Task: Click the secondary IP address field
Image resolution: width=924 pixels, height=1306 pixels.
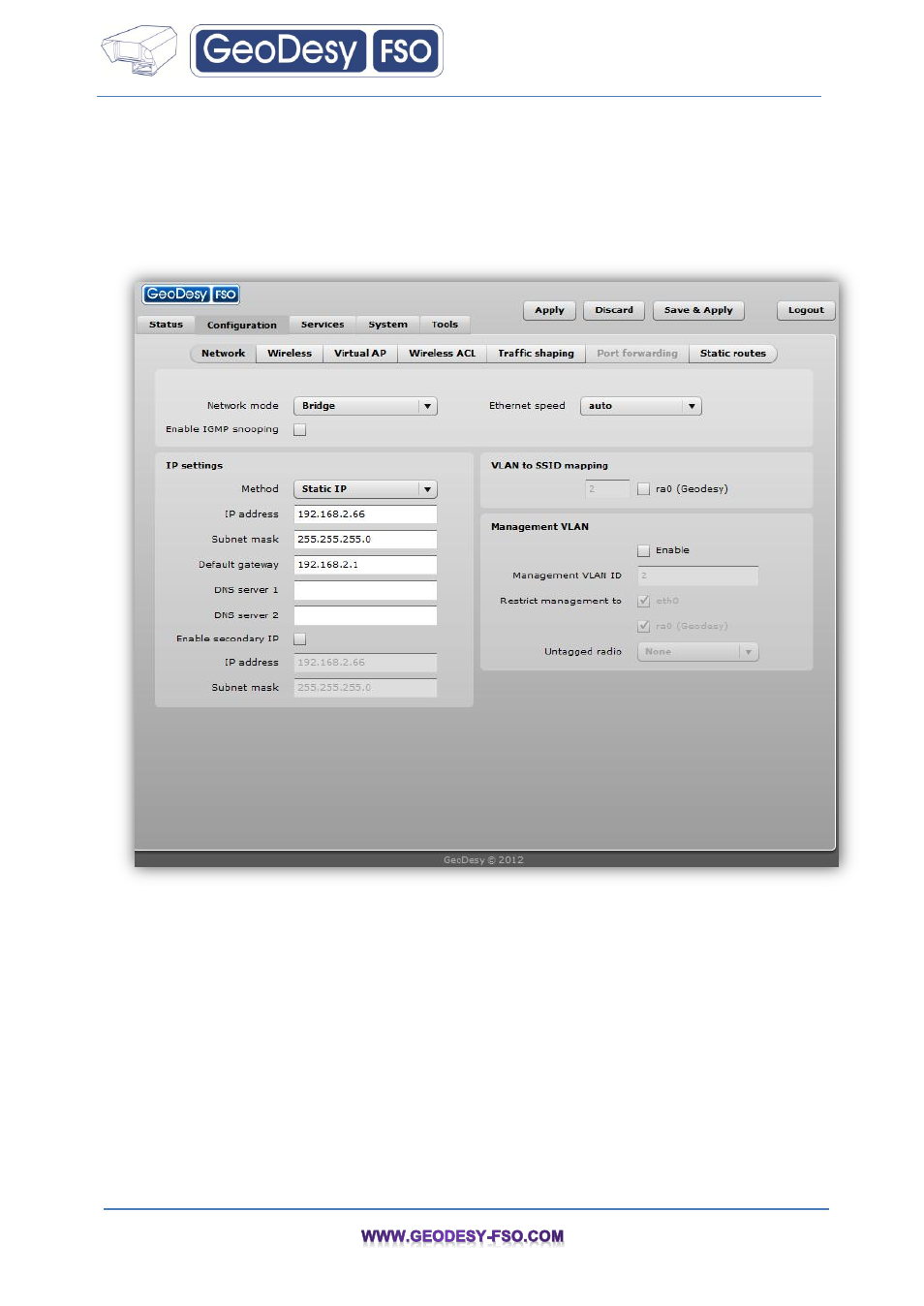Action: click(x=365, y=663)
